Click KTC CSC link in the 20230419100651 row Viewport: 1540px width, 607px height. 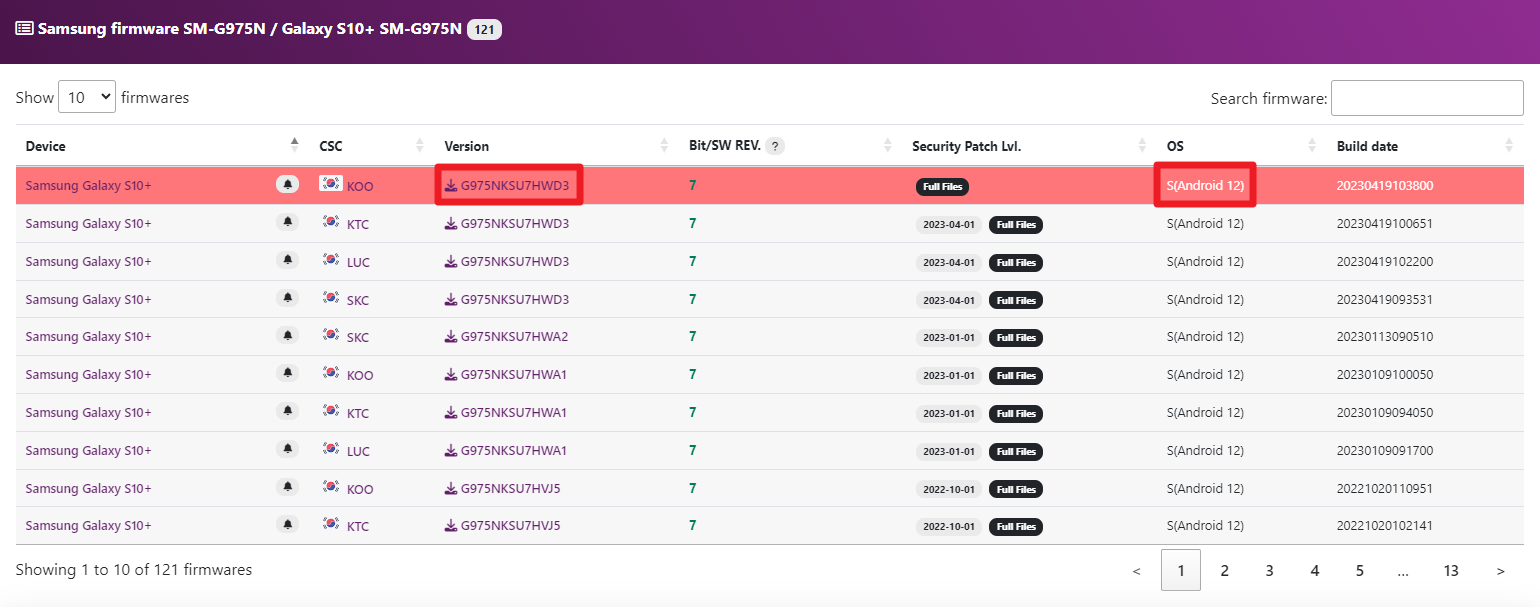[358, 224]
